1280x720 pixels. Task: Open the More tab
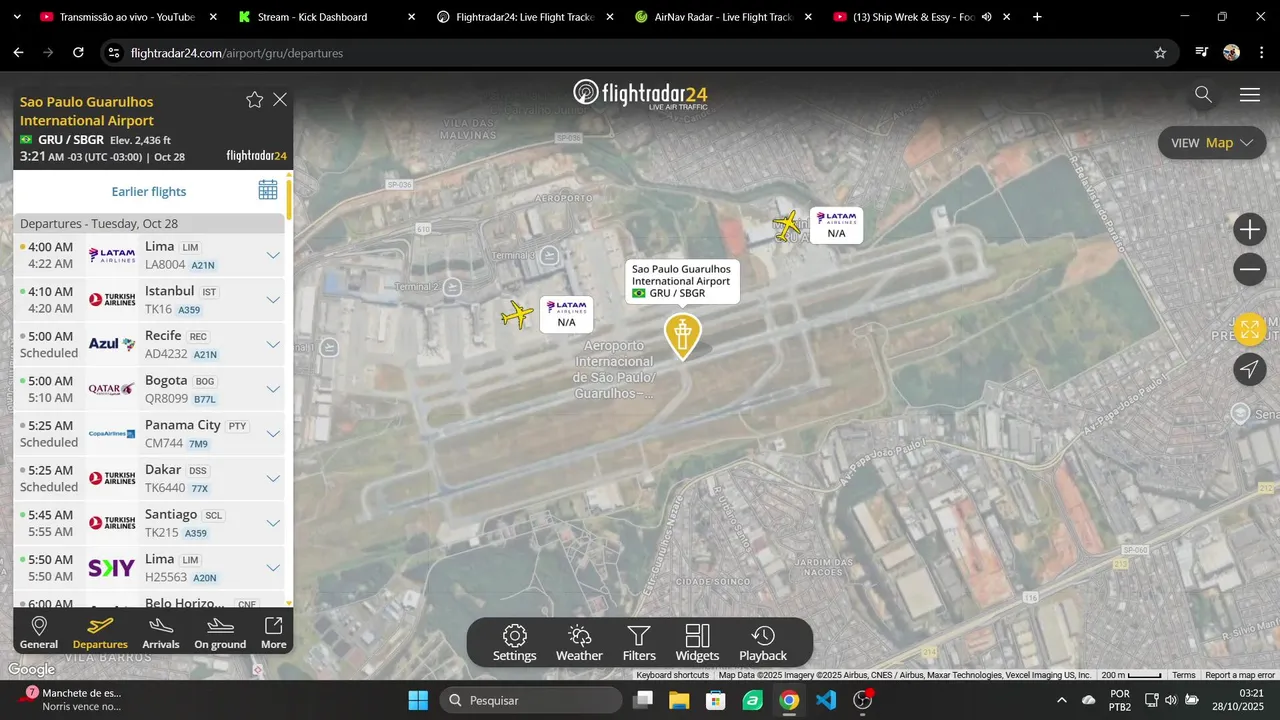click(x=274, y=633)
